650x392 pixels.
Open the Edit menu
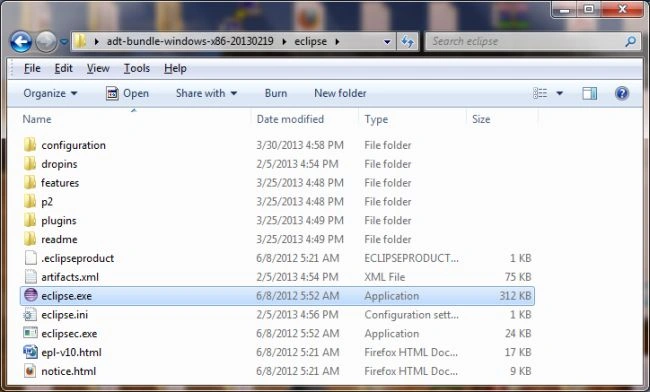63,68
